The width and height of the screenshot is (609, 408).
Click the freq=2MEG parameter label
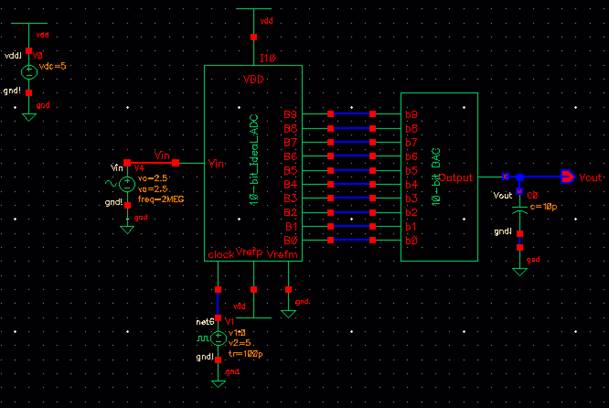[x=161, y=199]
